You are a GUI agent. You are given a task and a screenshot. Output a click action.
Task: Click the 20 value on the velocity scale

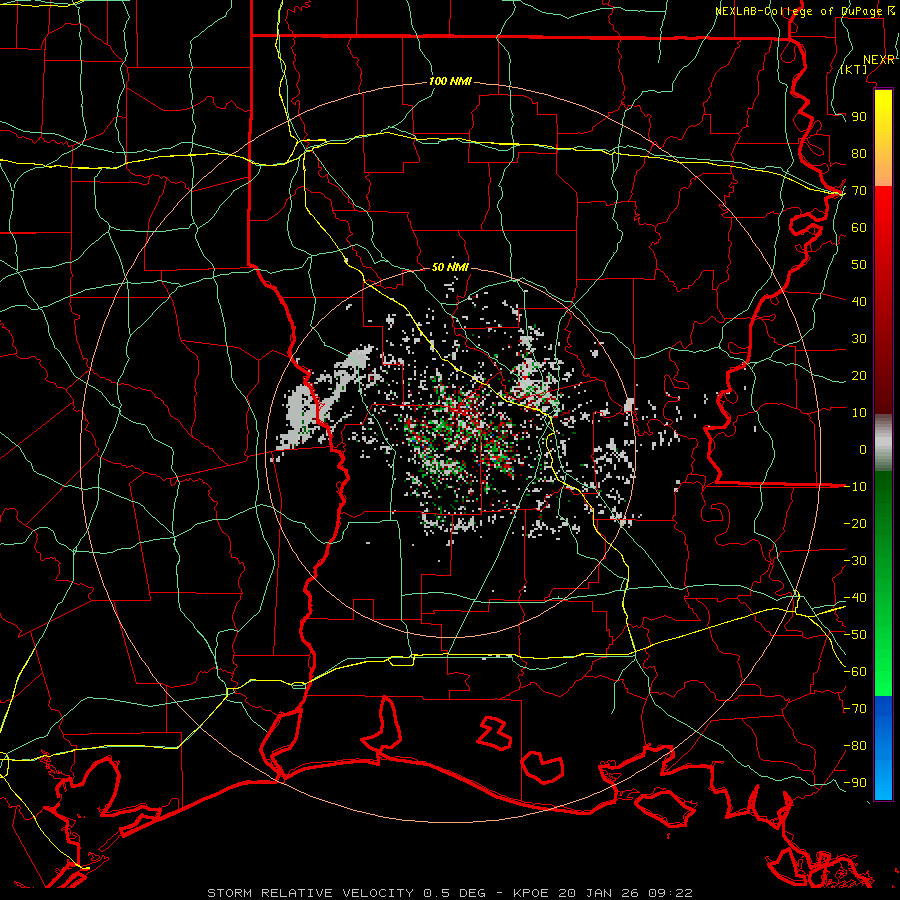coord(859,376)
